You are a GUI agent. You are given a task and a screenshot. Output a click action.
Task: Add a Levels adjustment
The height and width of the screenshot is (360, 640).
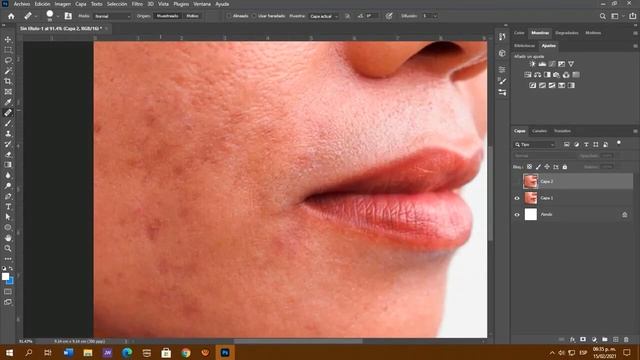click(542, 64)
